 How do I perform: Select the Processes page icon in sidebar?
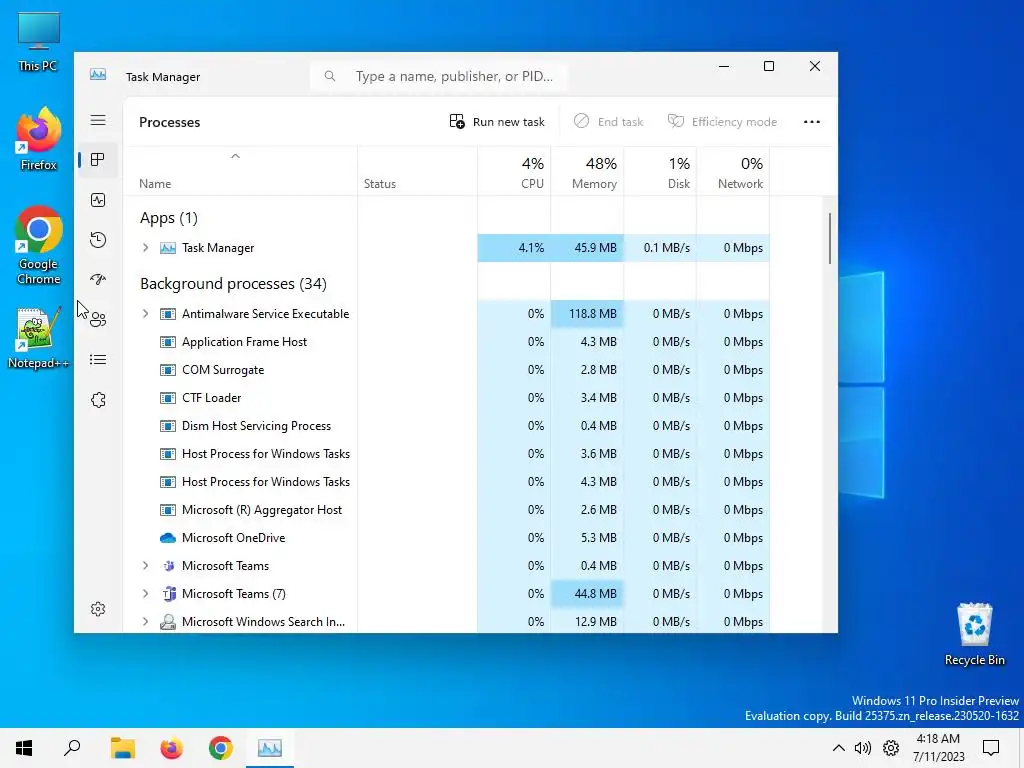pos(98,160)
